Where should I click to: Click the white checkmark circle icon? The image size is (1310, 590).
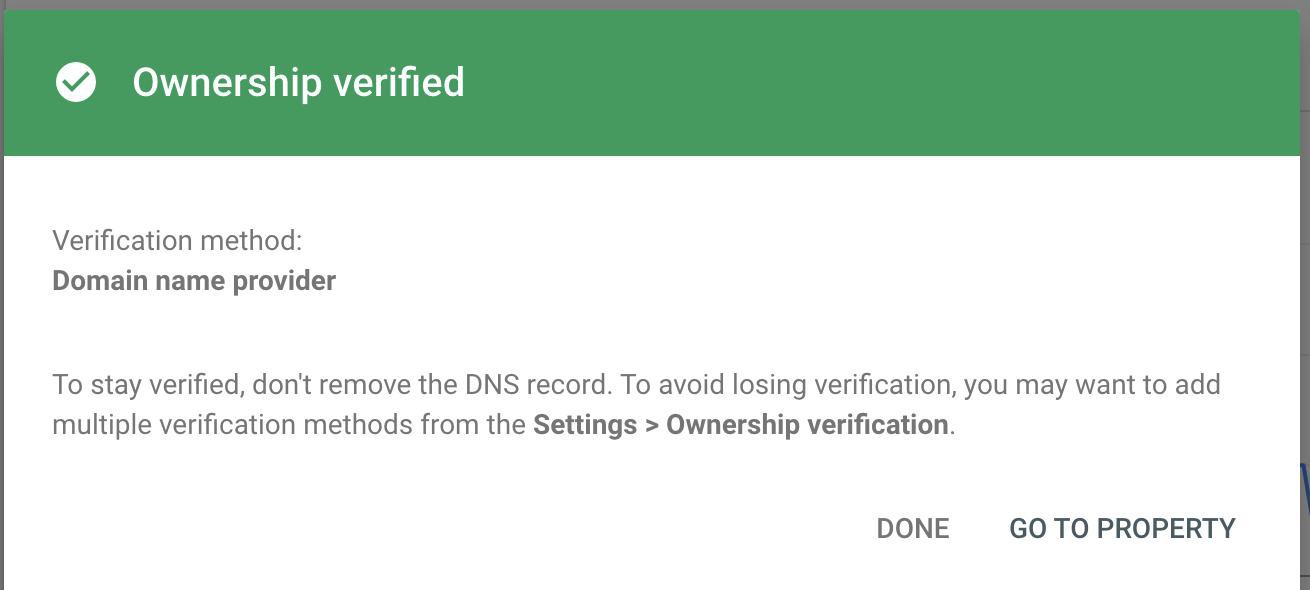[x=76, y=82]
